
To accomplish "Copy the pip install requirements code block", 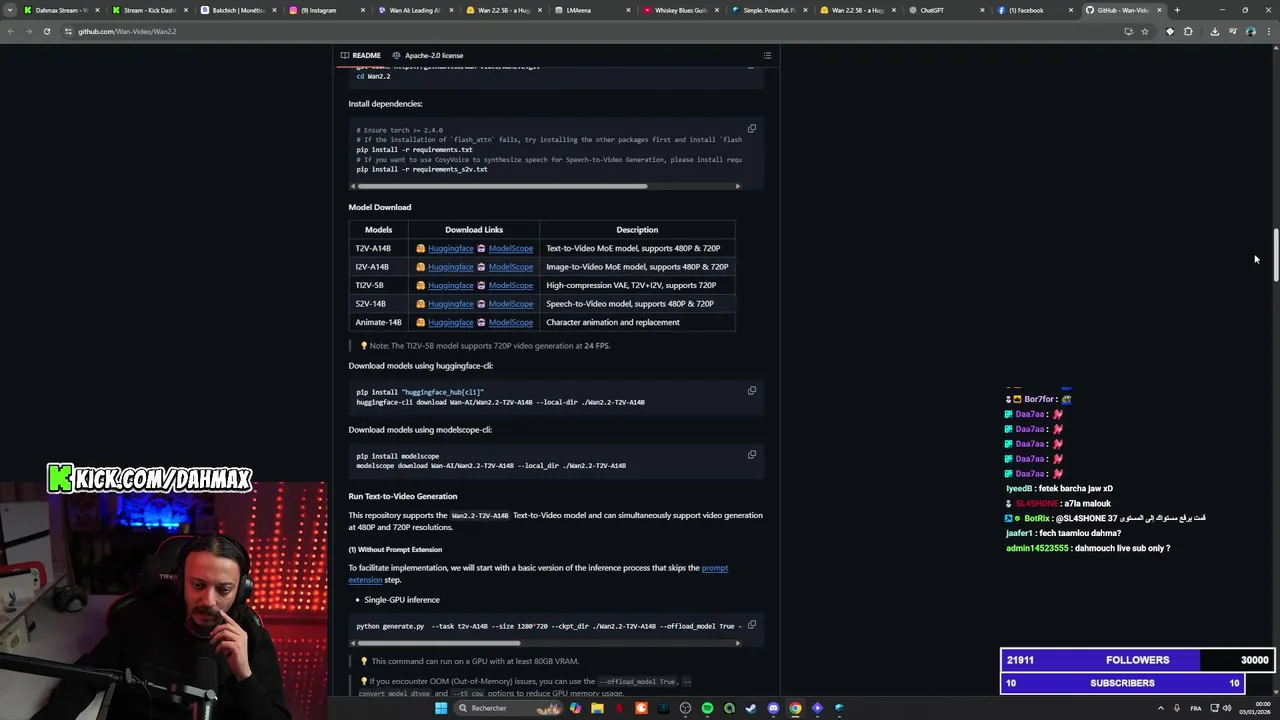I will coord(752,128).
